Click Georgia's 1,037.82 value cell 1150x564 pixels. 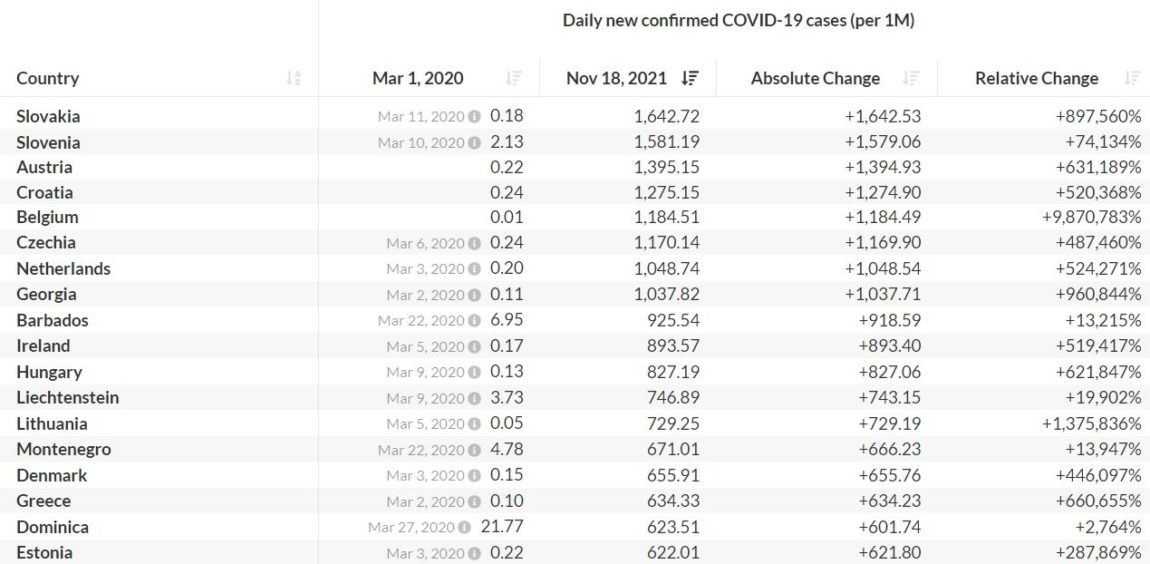pyautogui.click(x=667, y=294)
